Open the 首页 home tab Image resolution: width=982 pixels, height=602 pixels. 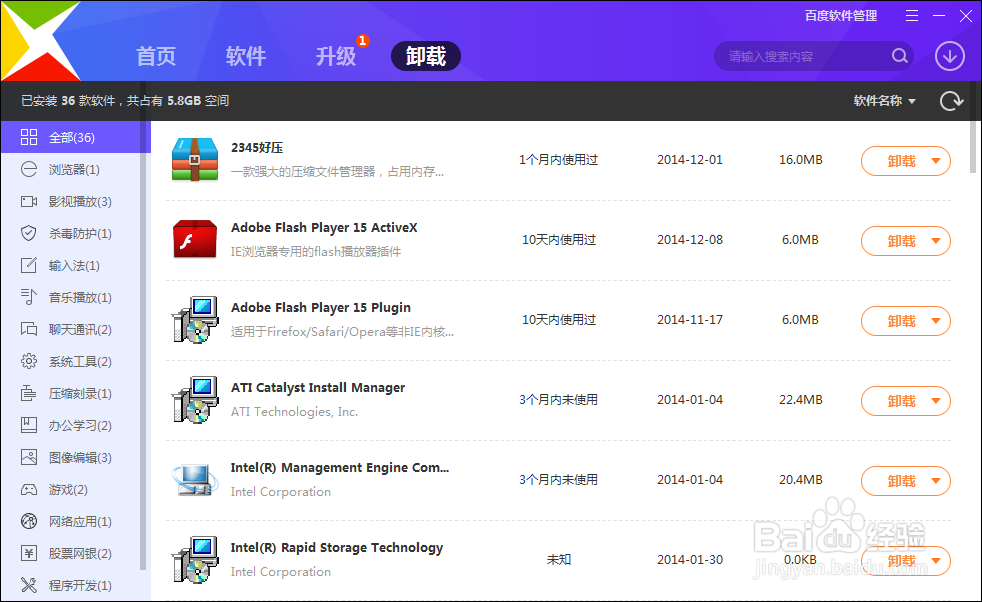pyautogui.click(x=156, y=56)
